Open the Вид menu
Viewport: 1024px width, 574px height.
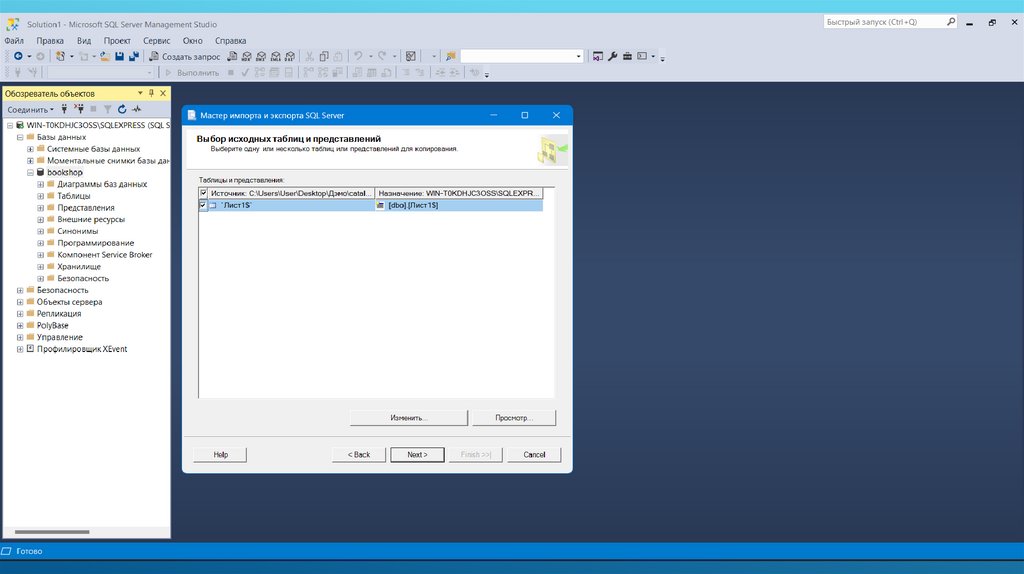tap(84, 40)
